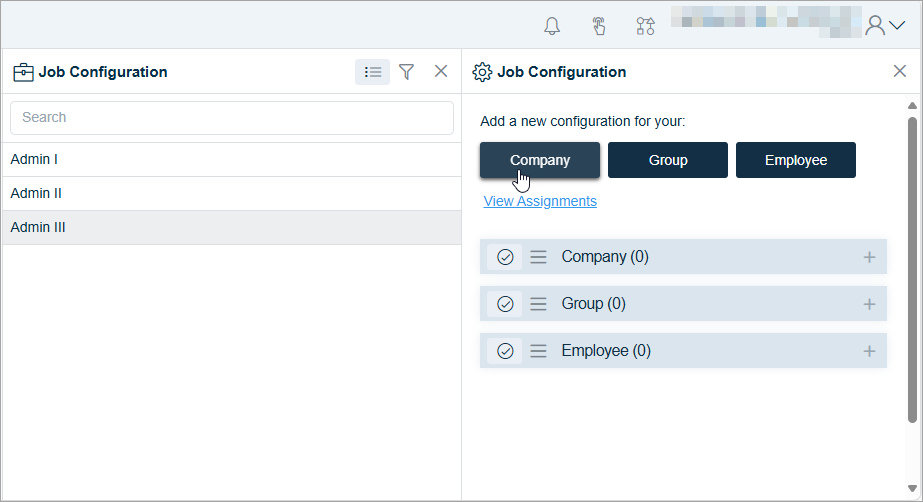Click the briefcase icon beside Job Configuration
The width and height of the screenshot is (923, 502).
[x=23, y=72]
